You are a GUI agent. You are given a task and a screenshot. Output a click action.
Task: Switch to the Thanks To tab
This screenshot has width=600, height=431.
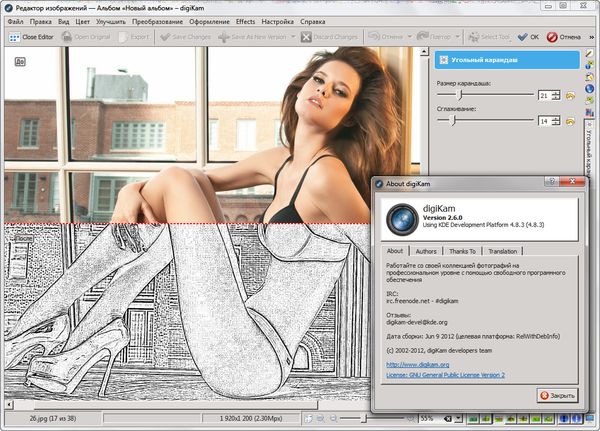coord(462,251)
